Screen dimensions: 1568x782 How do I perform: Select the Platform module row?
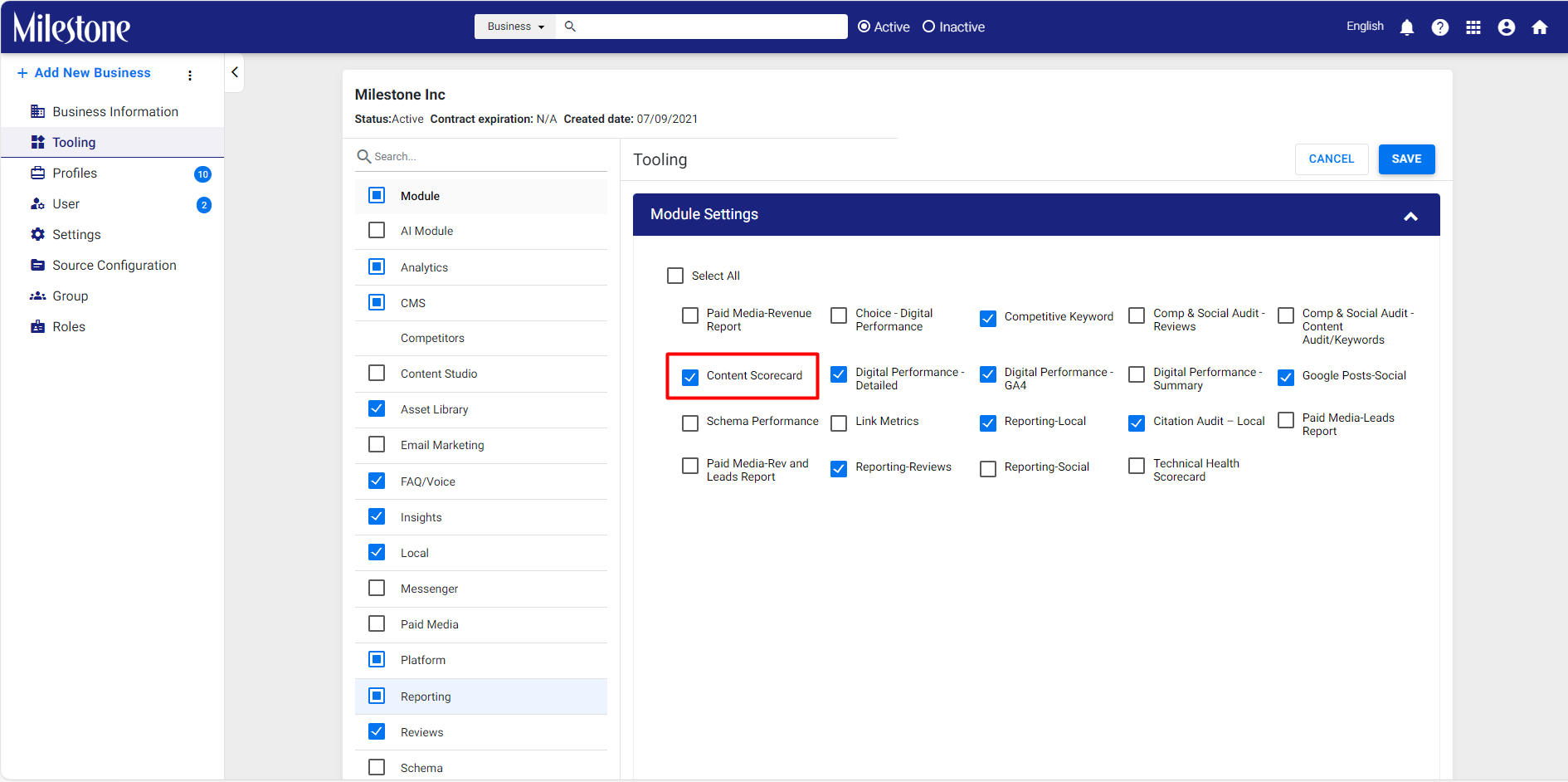[481, 660]
